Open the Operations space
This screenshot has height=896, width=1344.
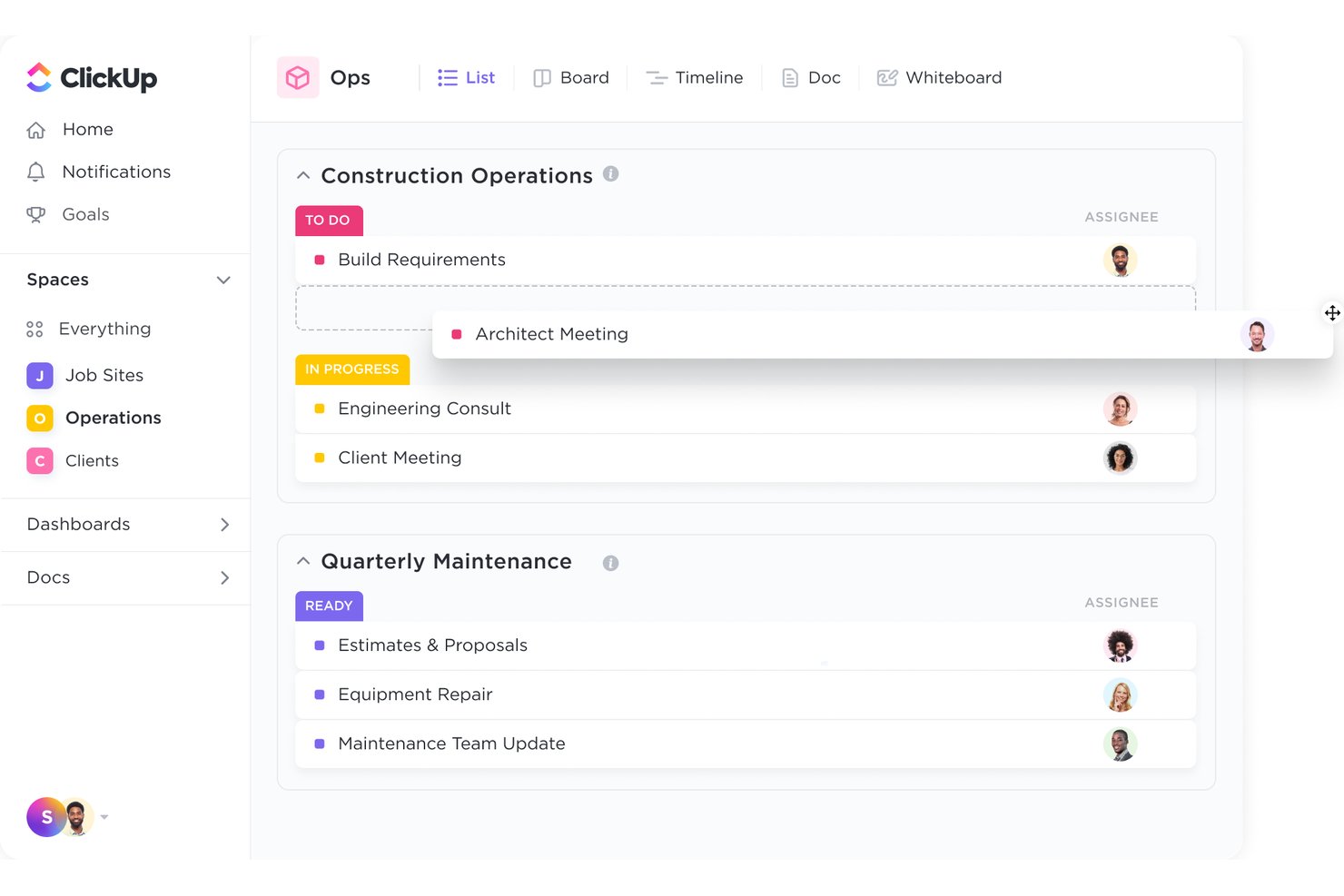94,418
